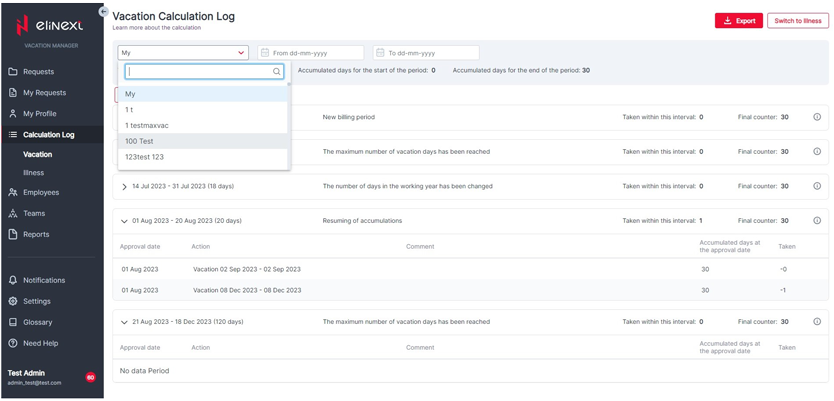This screenshot has height=401, width=834.
Task: Click the search magnifier icon in dropdown
Action: pos(277,72)
